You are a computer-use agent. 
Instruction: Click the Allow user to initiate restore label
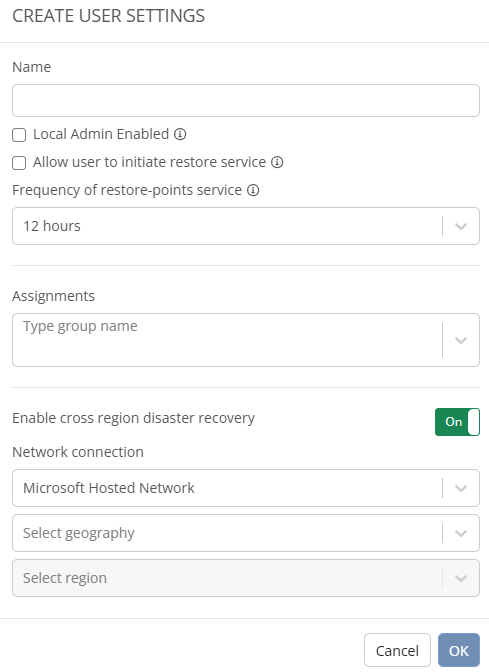(x=149, y=162)
